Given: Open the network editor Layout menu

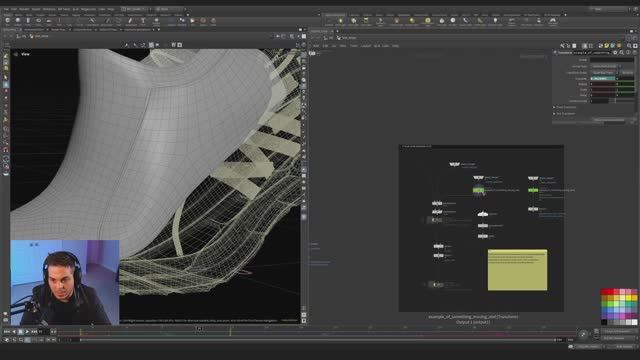Looking at the screenshot, I should tap(366, 46).
